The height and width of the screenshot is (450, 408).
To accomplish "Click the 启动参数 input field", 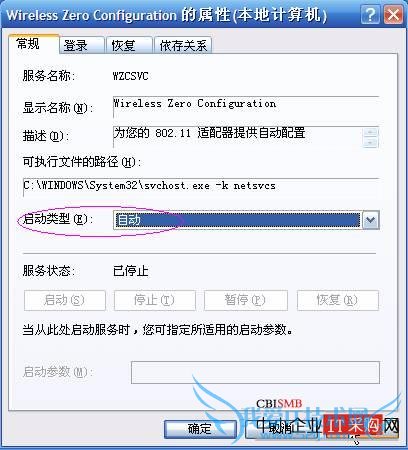I will tap(255, 372).
